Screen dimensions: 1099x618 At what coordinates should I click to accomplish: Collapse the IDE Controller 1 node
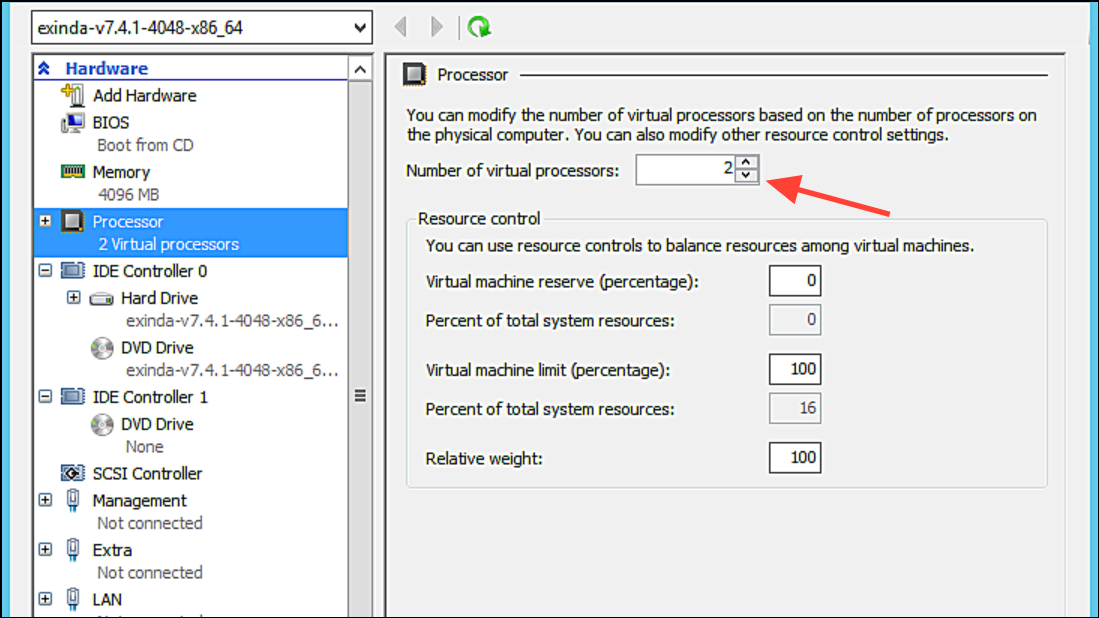pyautogui.click(x=46, y=397)
